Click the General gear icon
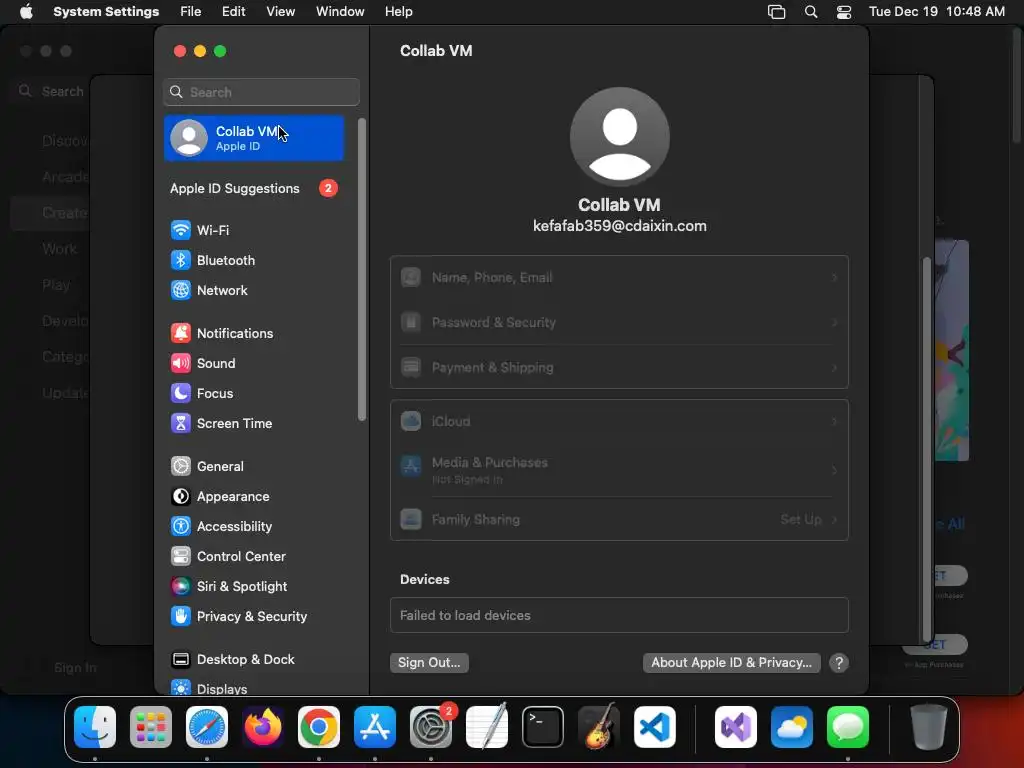This screenshot has height=768, width=1024. [x=180, y=466]
